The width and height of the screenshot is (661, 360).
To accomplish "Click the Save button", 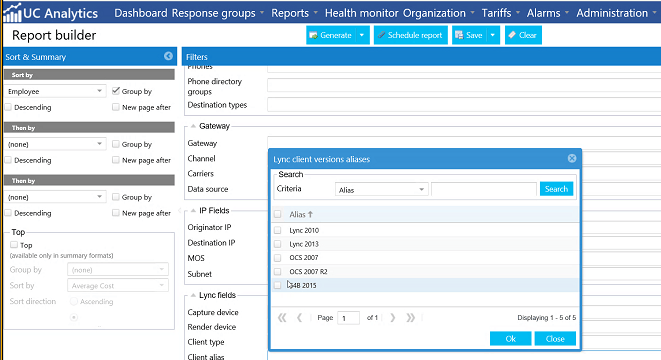I will [x=469, y=35].
